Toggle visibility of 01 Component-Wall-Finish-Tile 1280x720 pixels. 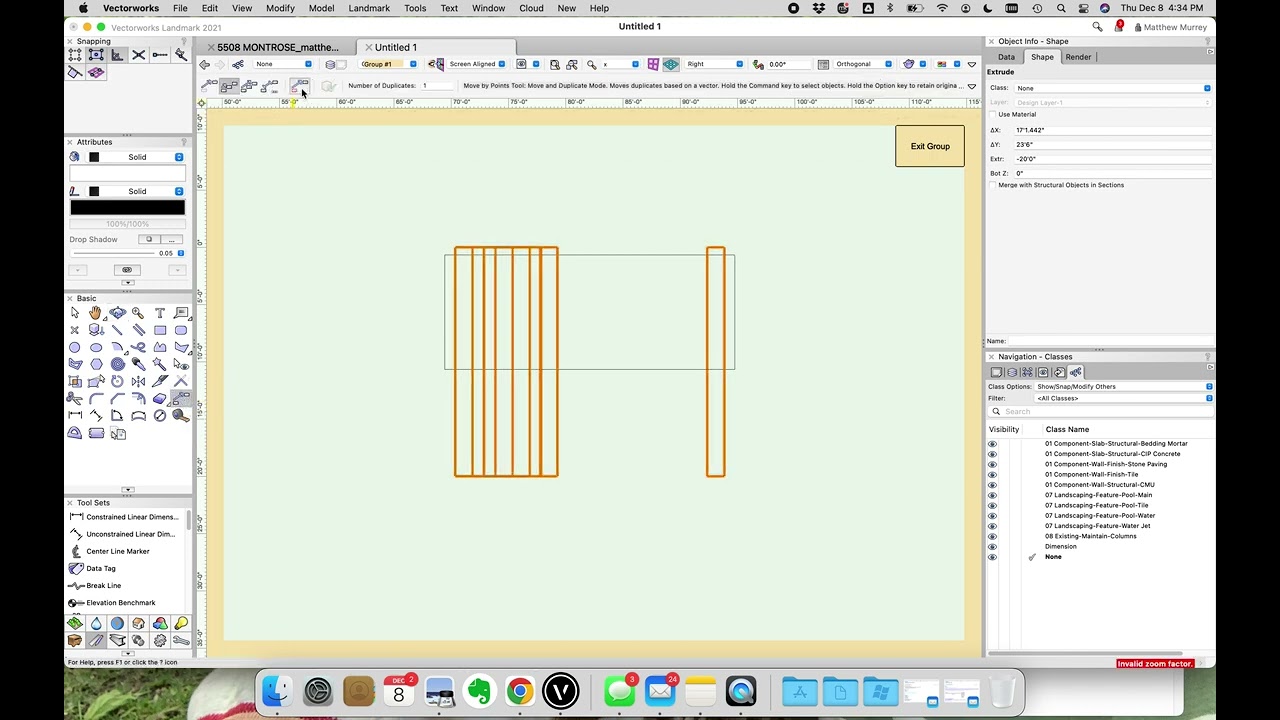coord(992,474)
